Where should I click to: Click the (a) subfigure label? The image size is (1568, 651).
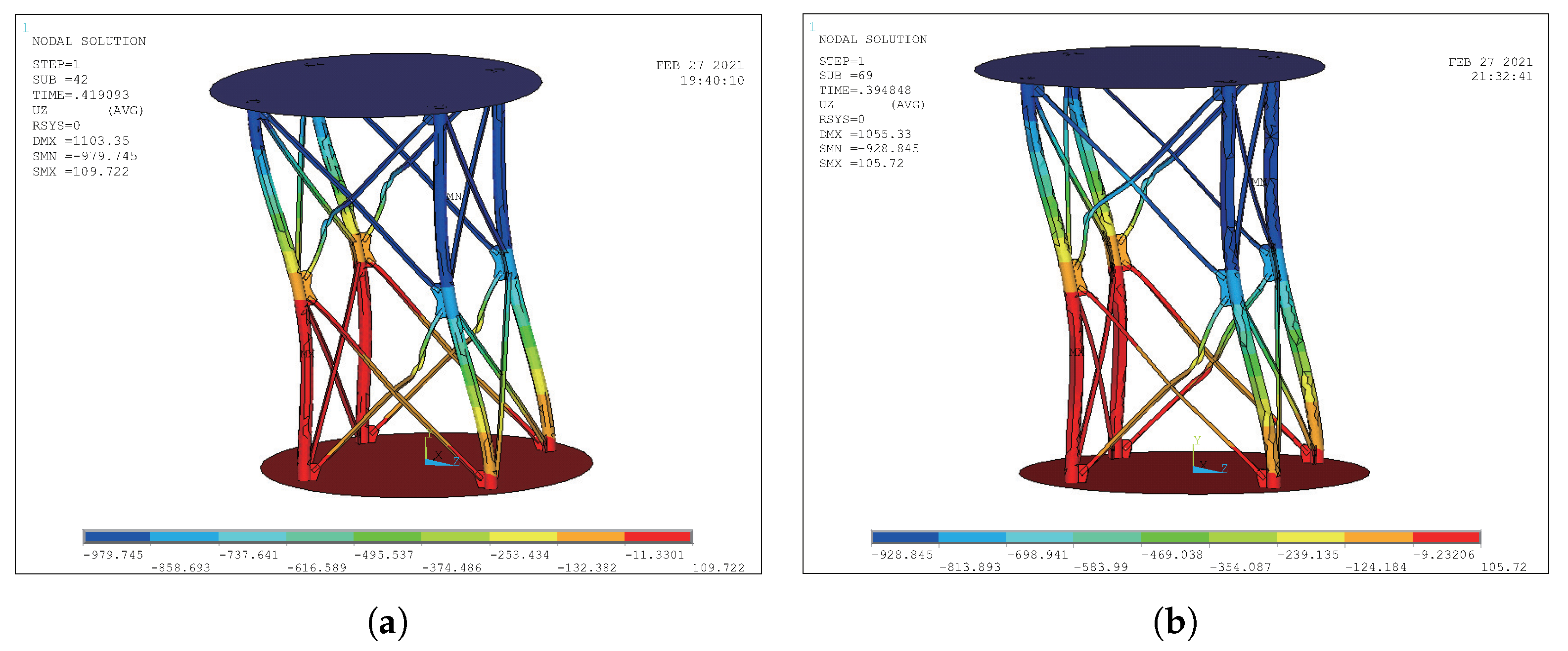pos(388,623)
